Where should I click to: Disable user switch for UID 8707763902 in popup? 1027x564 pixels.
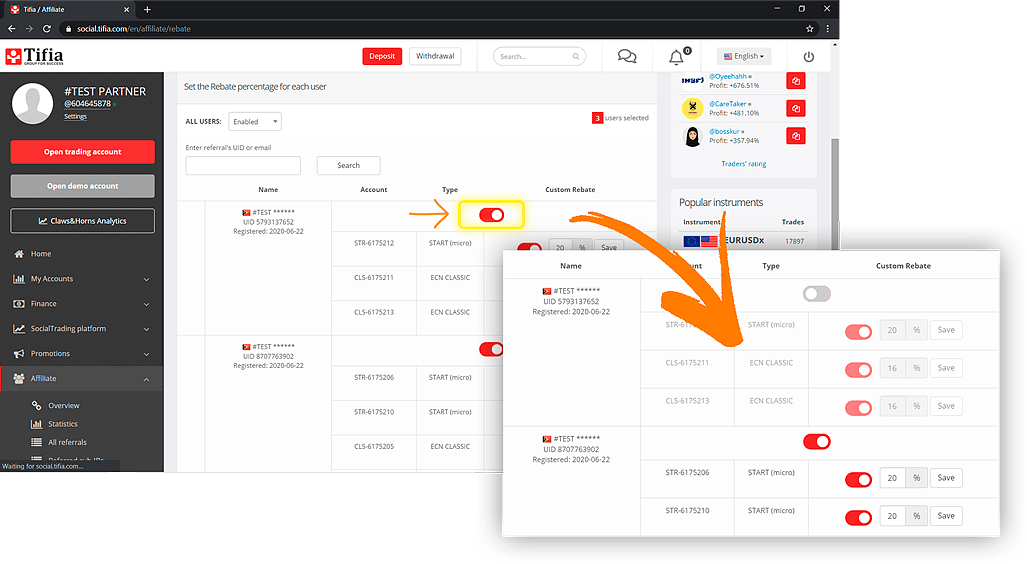[x=817, y=442]
